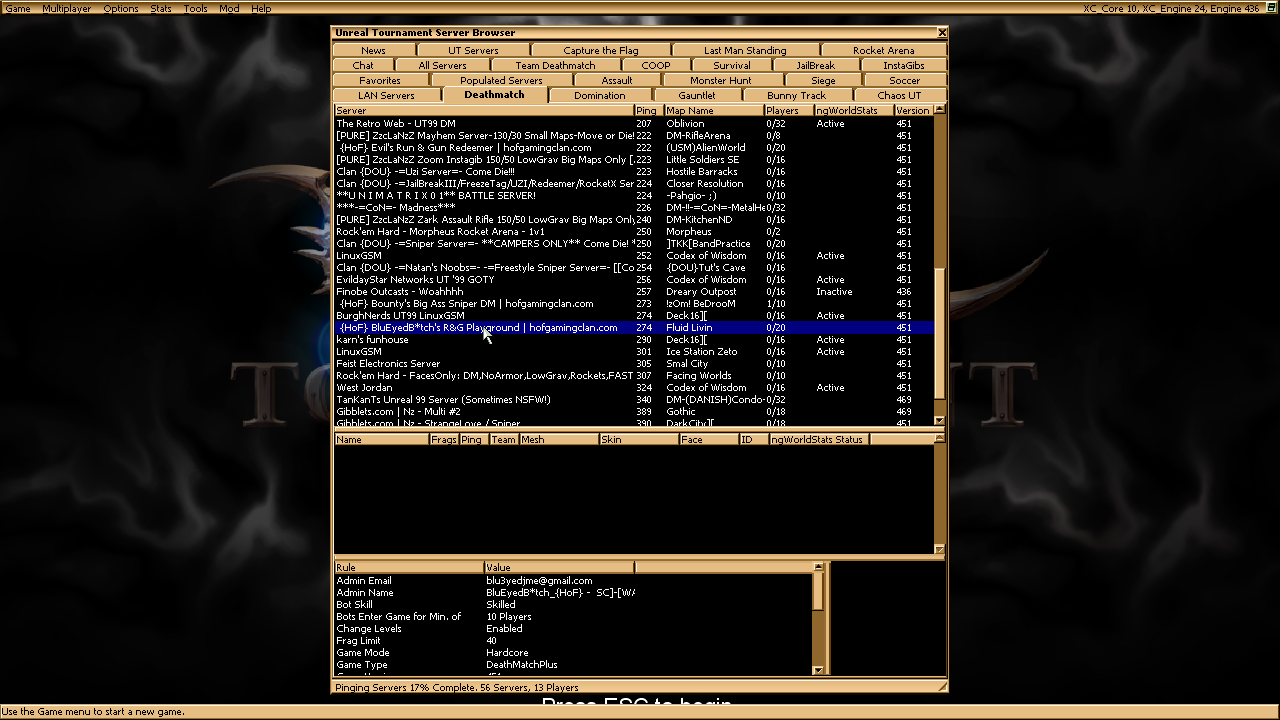Switch to the Team Deathmatch tab
This screenshot has height=720, width=1280.
tap(555, 65)
